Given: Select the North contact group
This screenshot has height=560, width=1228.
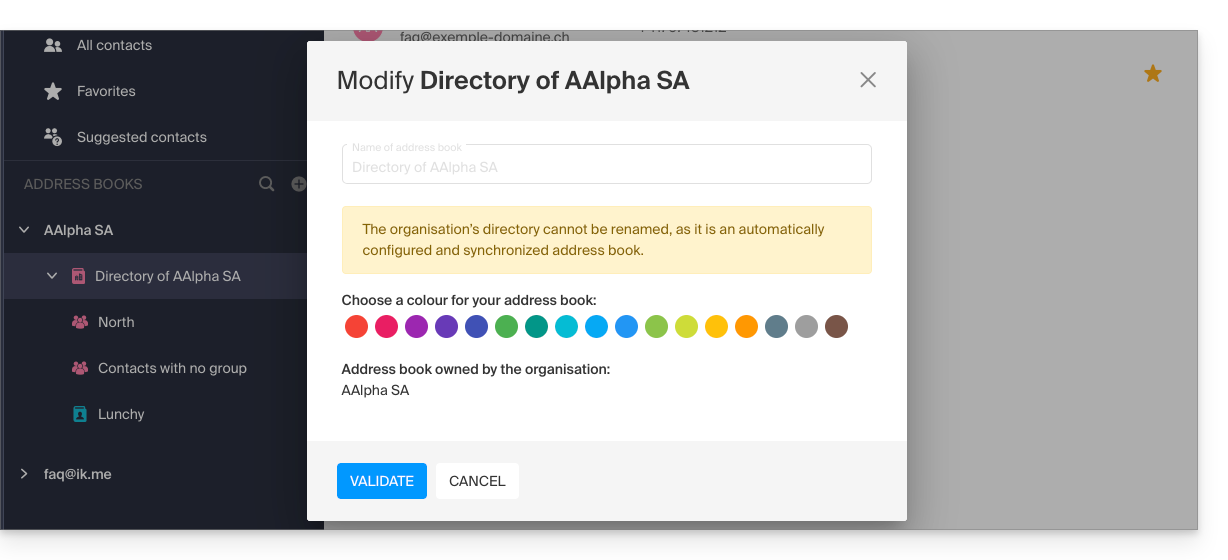Looking at the screenshot, I should pos(116,322).
